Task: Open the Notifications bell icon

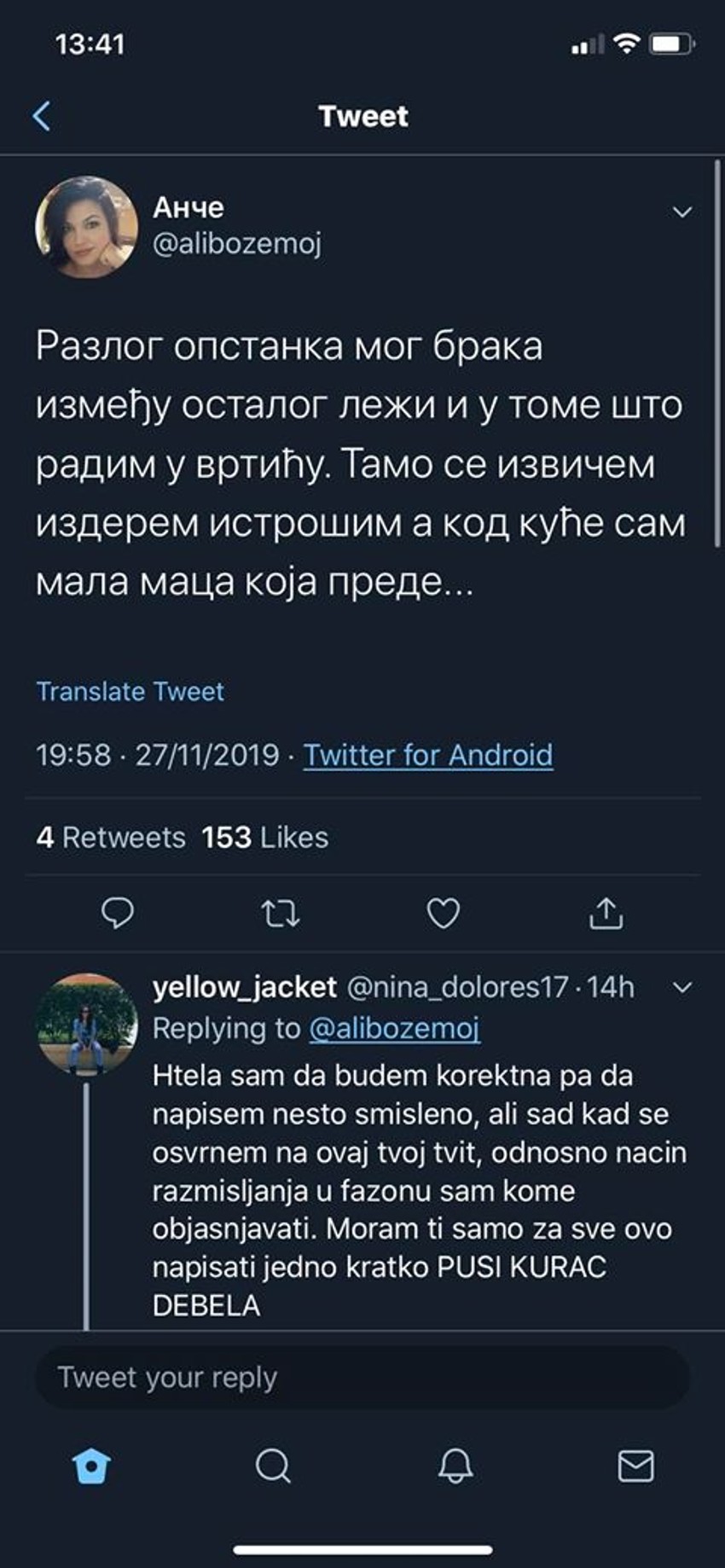Action: point(456,1465)
